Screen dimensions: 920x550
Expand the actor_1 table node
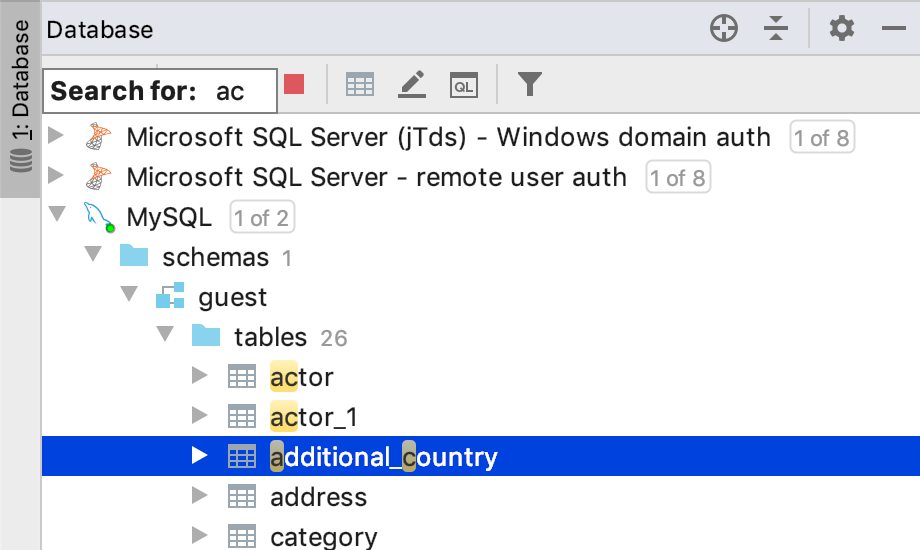(x=199, y=414)
